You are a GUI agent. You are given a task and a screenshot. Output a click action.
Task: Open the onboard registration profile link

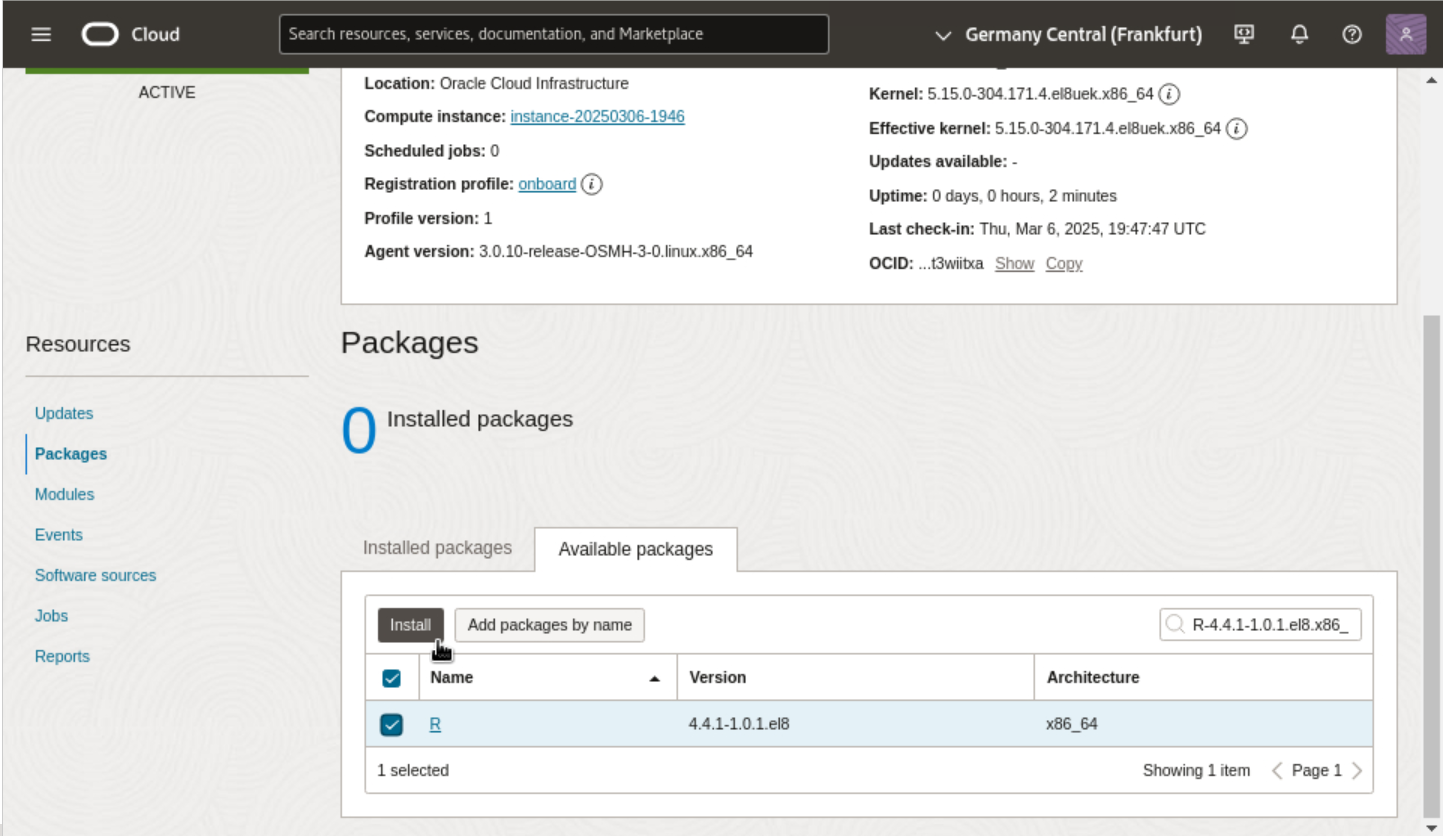tap(547, 185)
